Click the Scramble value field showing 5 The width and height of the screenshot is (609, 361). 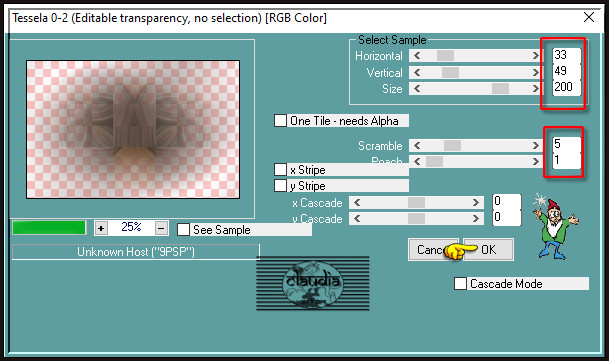coord(567,144)
